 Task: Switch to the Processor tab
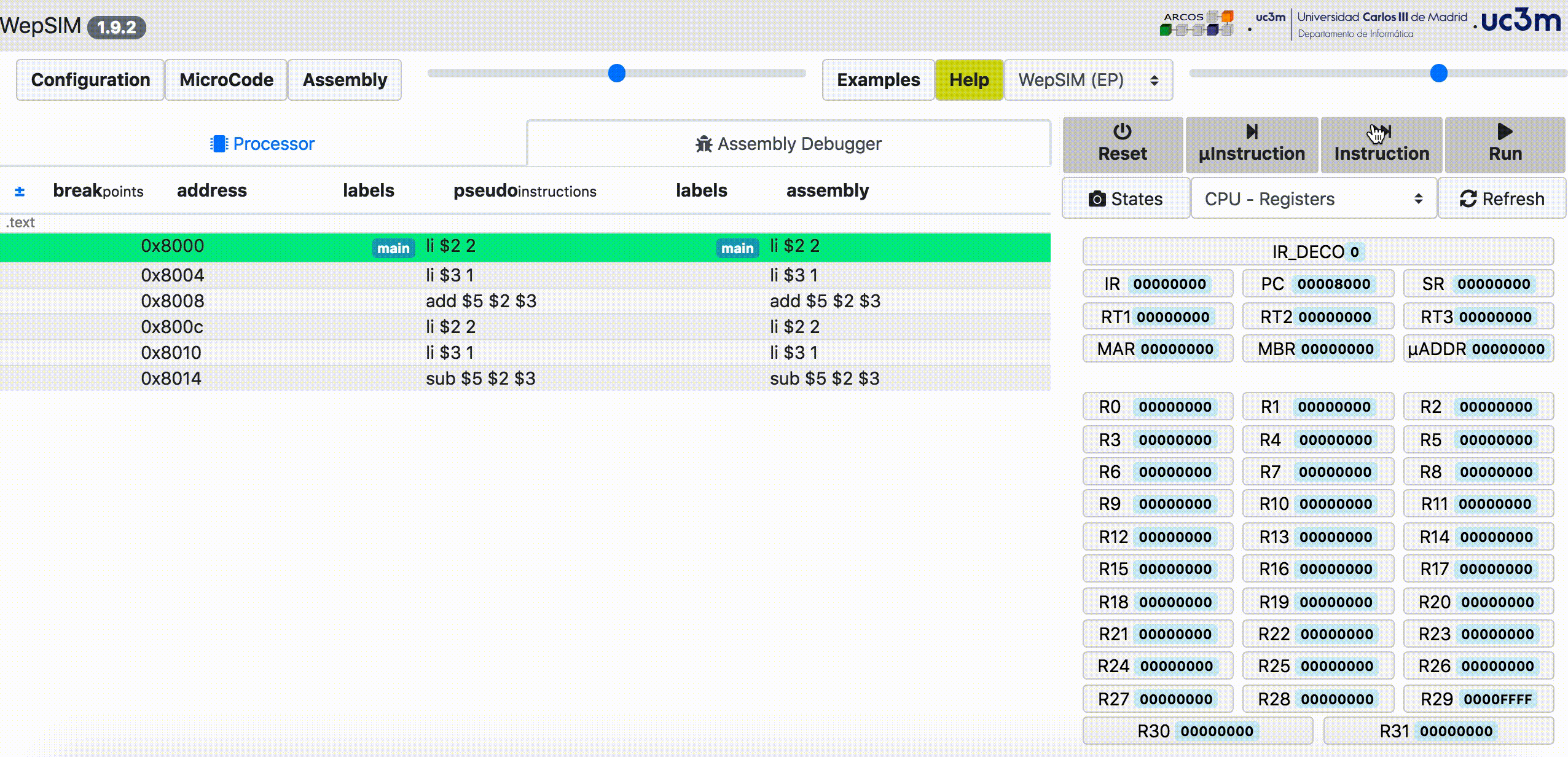pos(262,144)
